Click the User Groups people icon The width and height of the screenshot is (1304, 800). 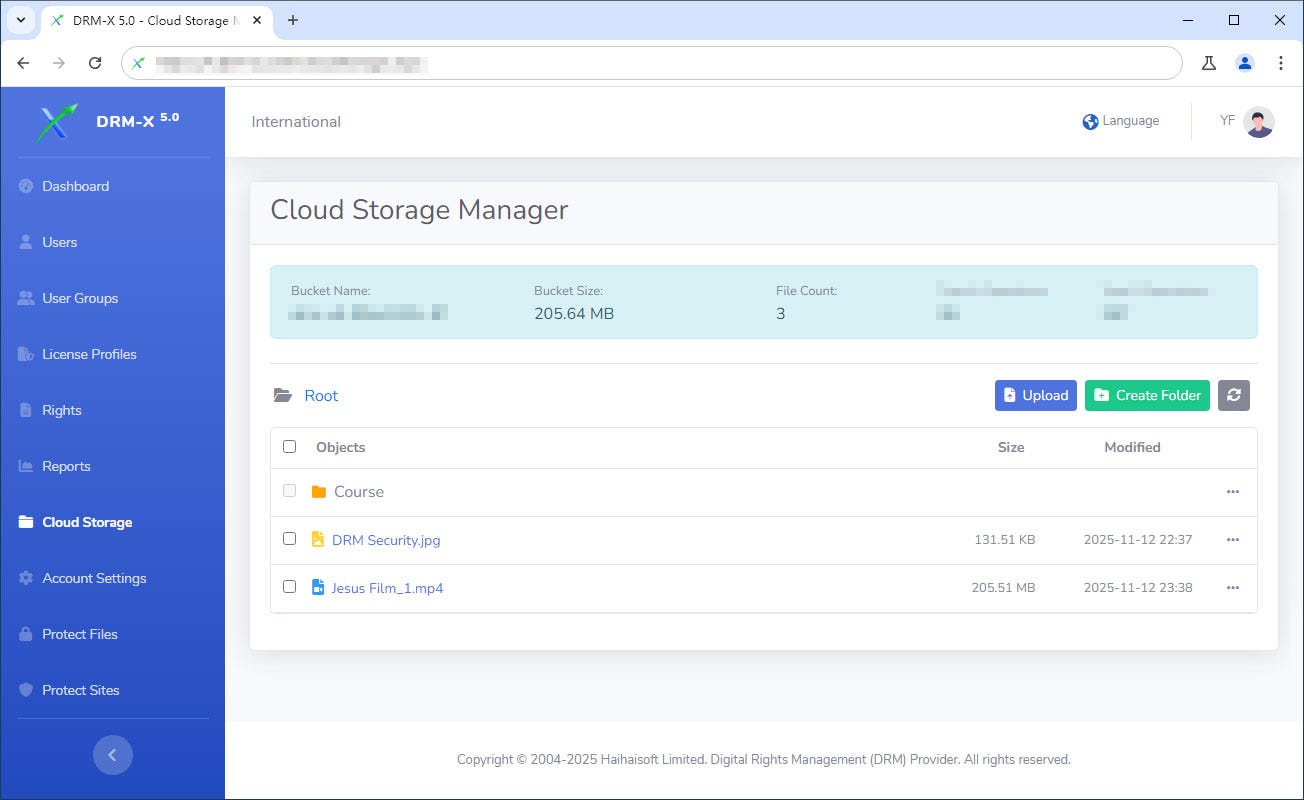pyautogui.click(x=26, y=298)
